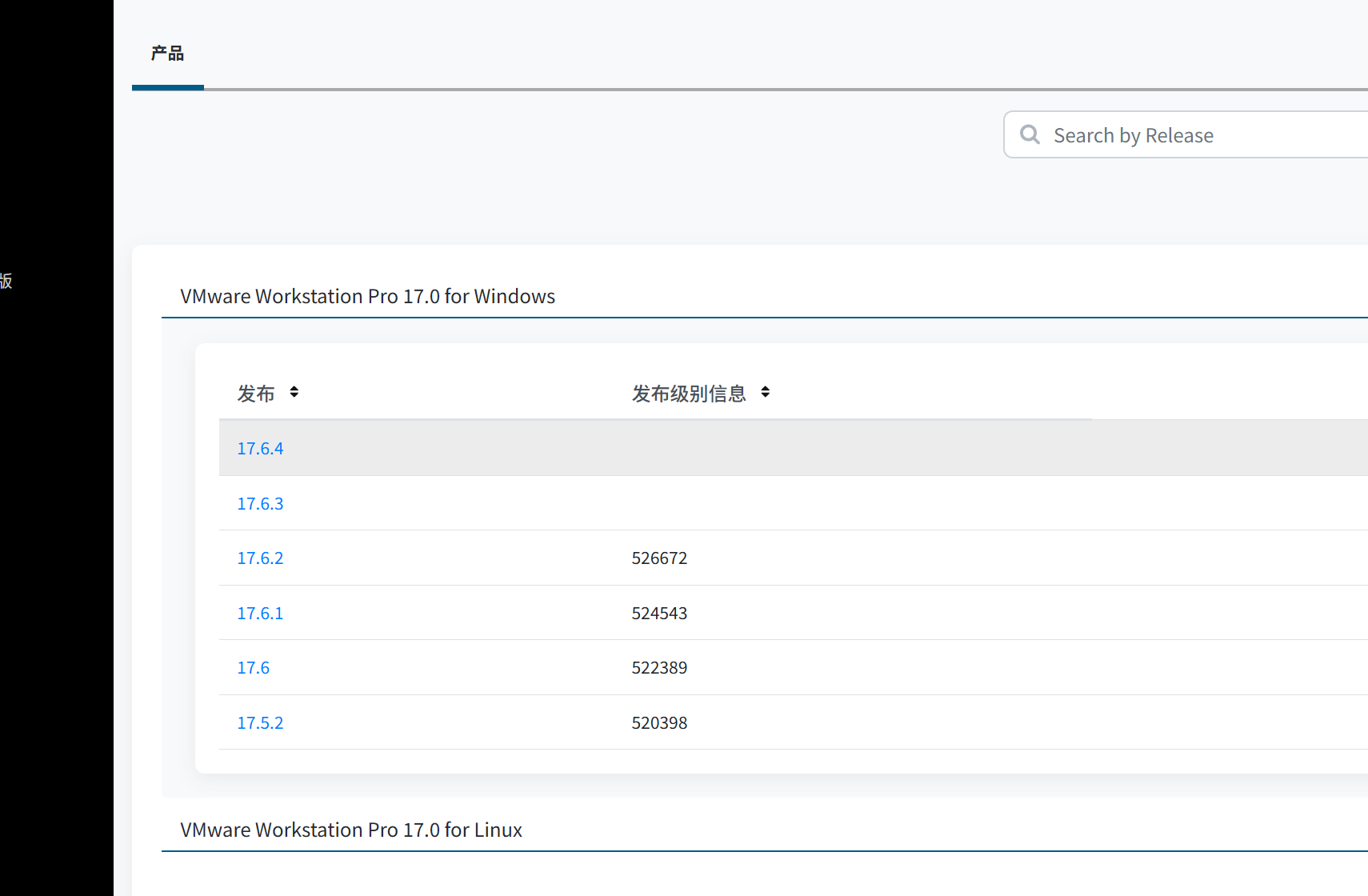The height and width of the screenshot is (896, 1368).
Task: Sort by the 发布 column arrows
Action: coord(294,392)
